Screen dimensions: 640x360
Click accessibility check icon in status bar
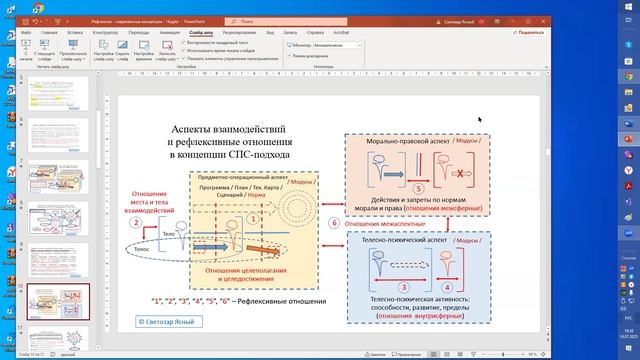pyautogui.click(x=53, y=355)
